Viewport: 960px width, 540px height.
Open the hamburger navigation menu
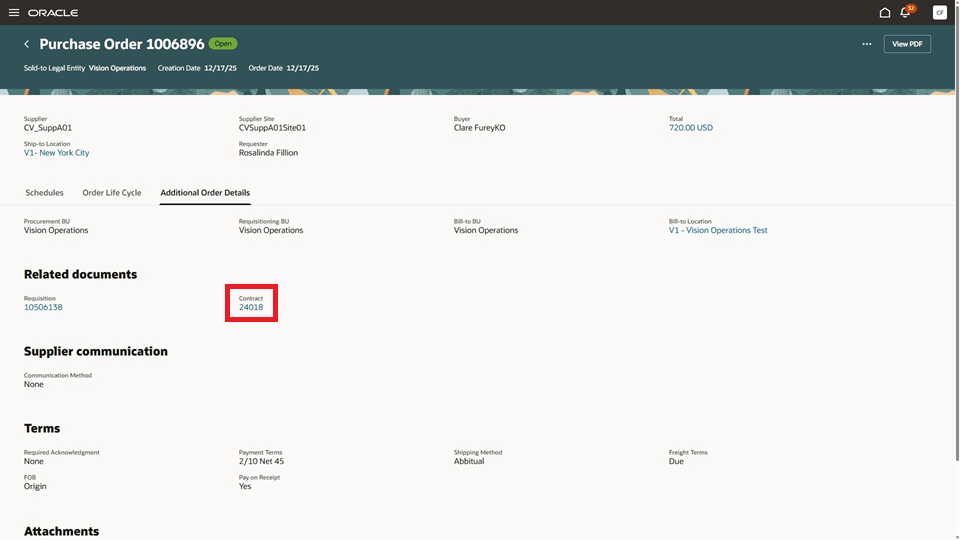(13, 12)
